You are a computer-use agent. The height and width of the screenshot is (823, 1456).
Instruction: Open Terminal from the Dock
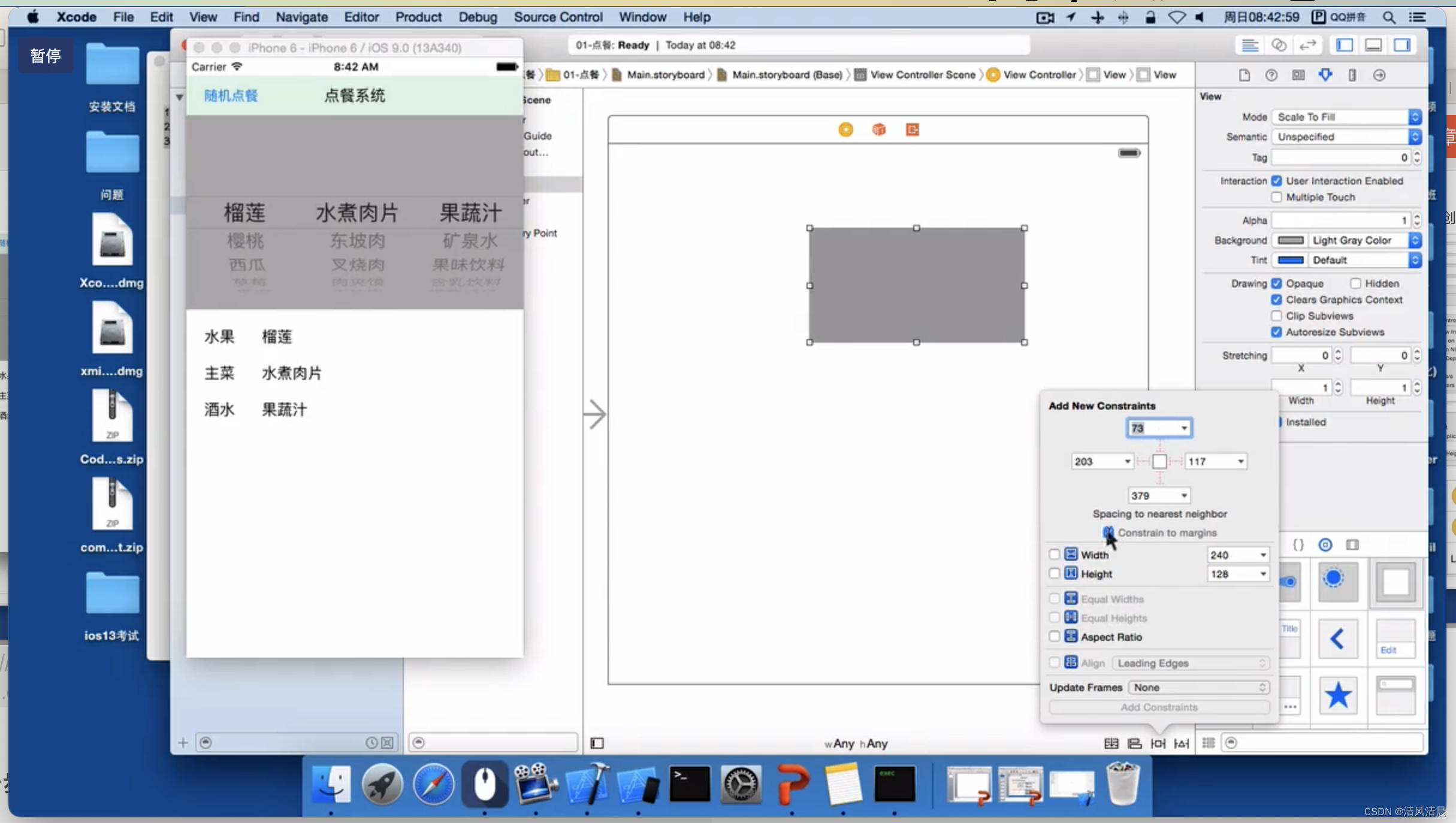pyautogui.click(x=689, y=783)
